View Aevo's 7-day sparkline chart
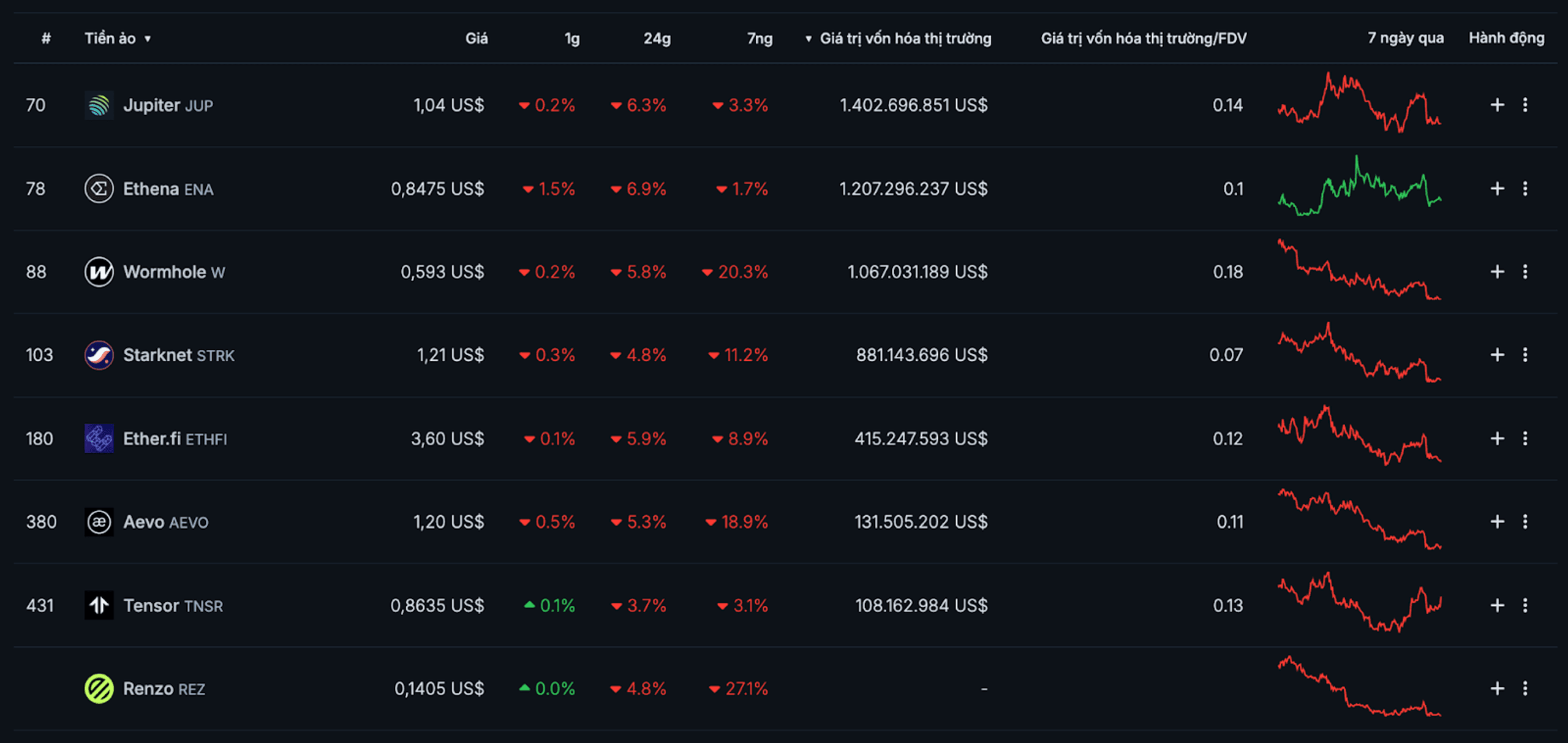The width and height of the screenshot is (1568, 743). coord(1360,519)
